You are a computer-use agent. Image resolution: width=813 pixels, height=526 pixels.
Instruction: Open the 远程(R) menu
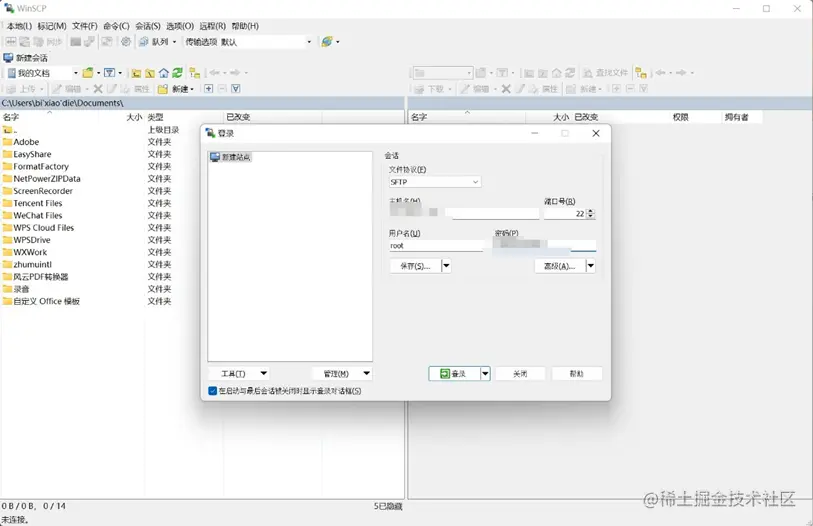pos(213,26)
